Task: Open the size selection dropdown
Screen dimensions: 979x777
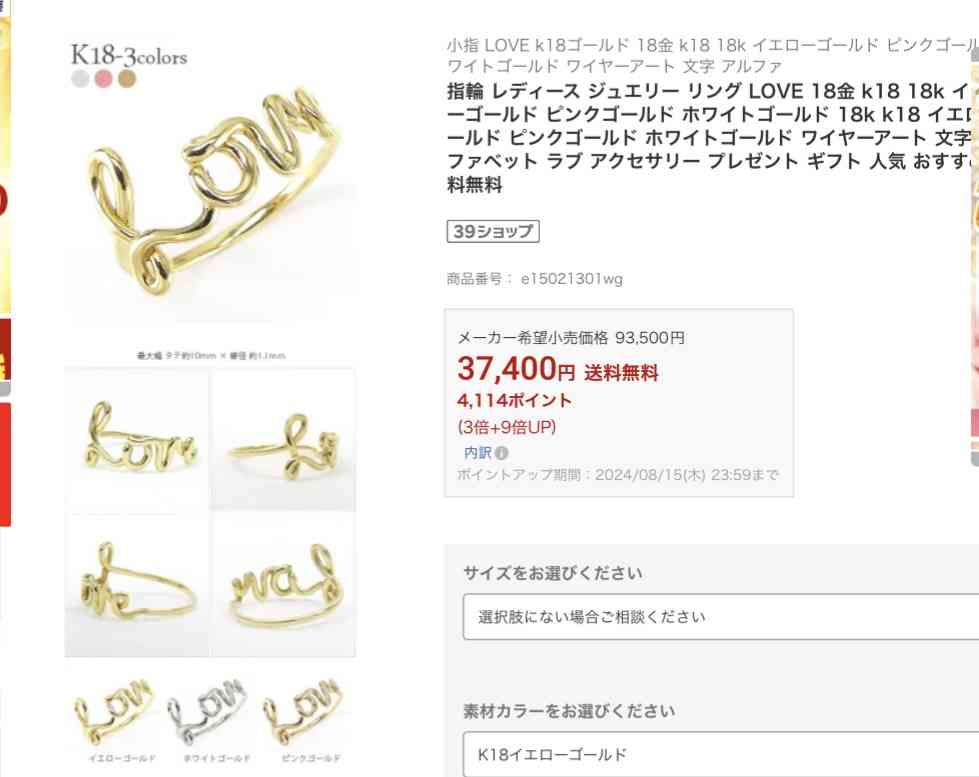Action: coord(721,617)
